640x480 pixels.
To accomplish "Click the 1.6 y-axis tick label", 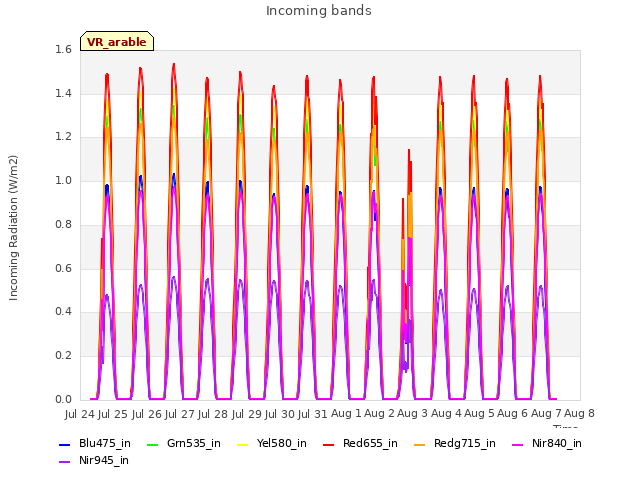I will pyautogui.click(x=63, y=49).
